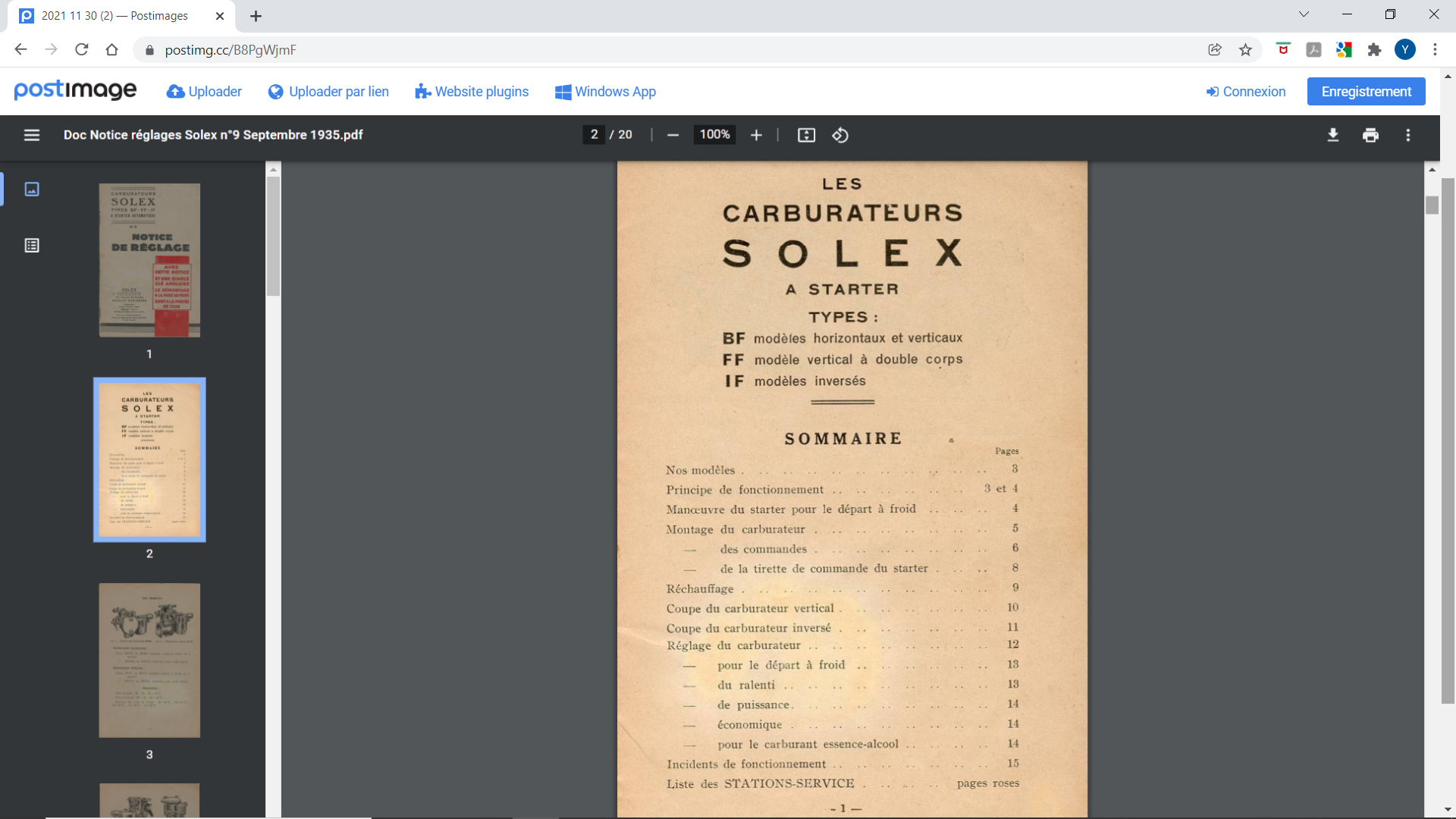The width and height of the screenshot is (1456, 819).
Task: Show document outline panel
Action: tap(32, 245)
